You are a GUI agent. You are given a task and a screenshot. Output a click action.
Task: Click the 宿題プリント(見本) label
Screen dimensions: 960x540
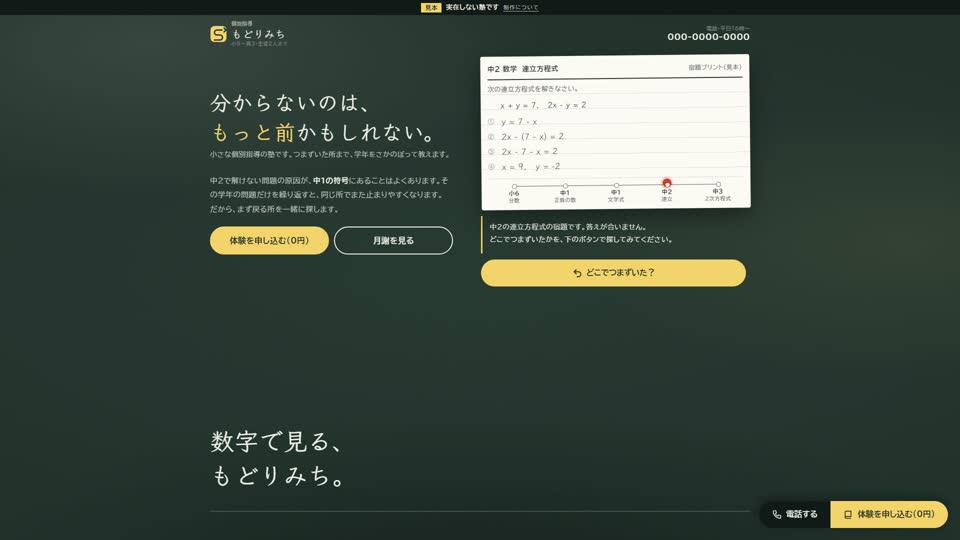point(714,67)
